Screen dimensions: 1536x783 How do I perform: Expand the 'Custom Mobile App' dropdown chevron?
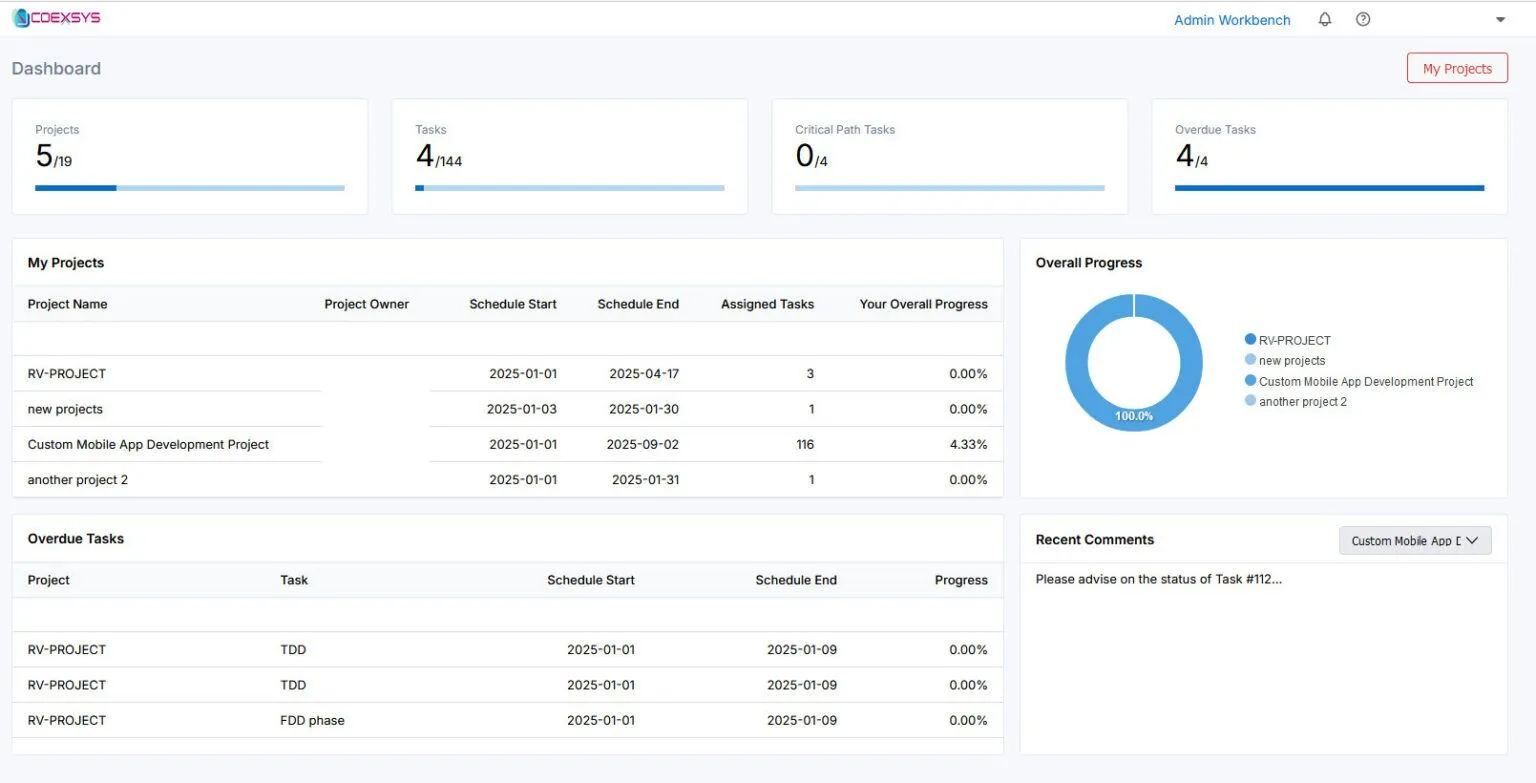[x=1470, y=540]
